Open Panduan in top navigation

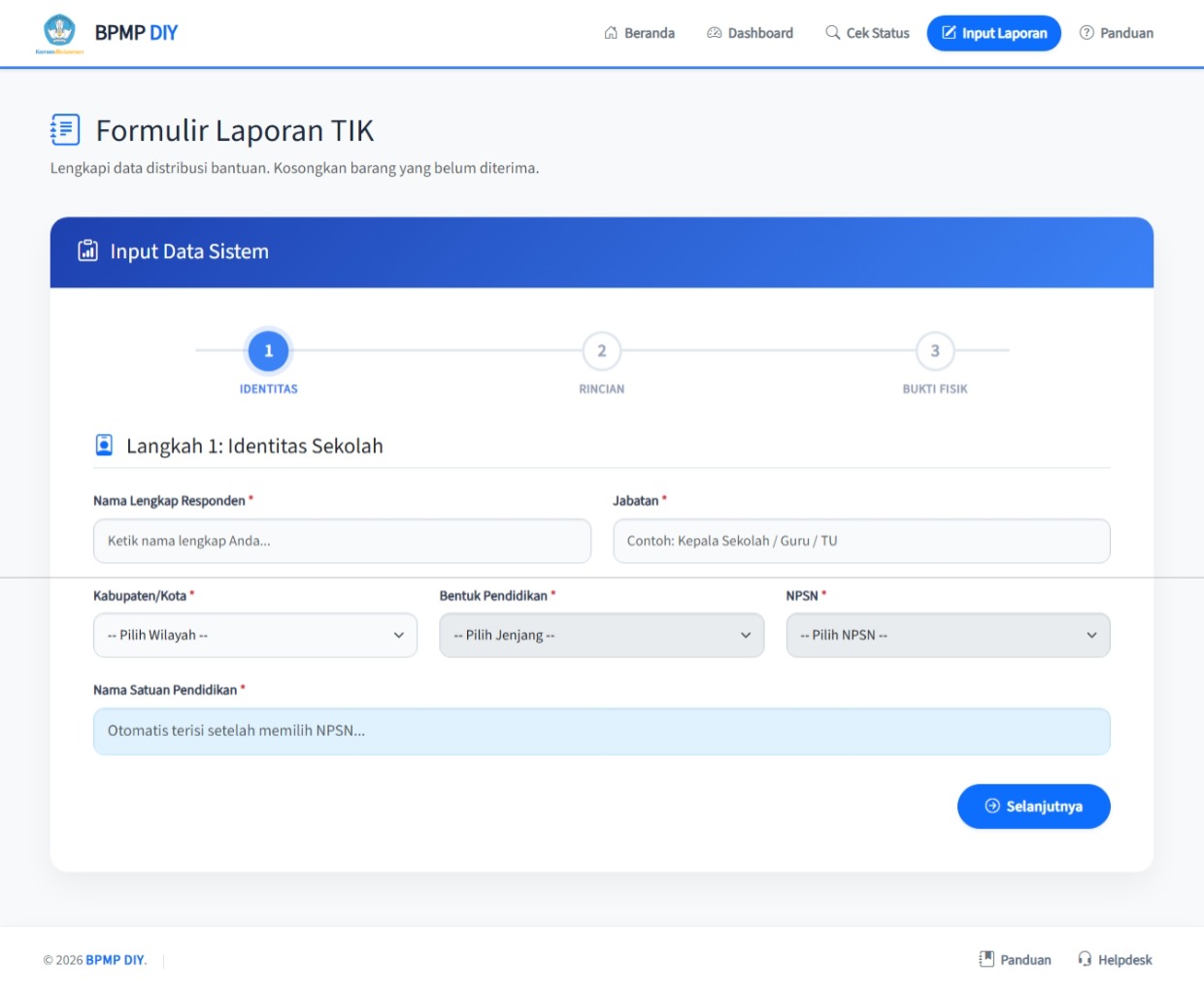pyautogui.click(x=1117, y=33)
